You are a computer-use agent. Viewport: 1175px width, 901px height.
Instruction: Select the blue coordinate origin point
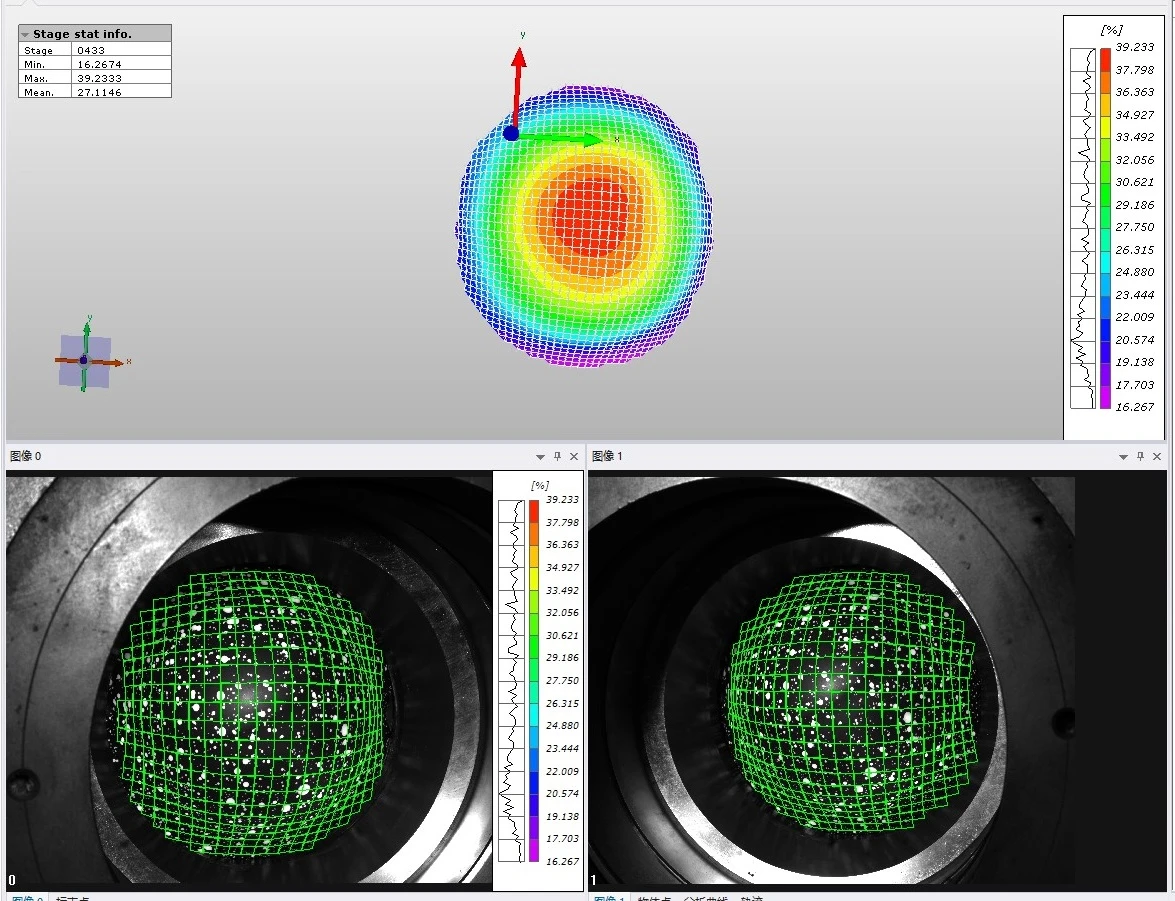(x=511, y=133)
